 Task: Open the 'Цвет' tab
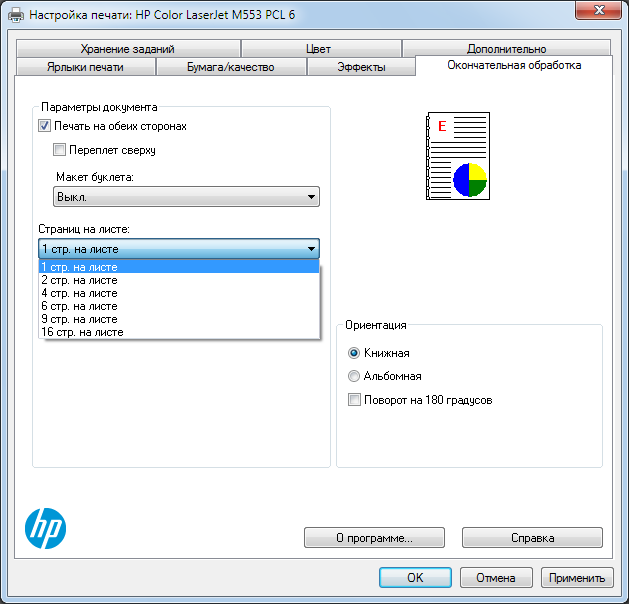click(x=319, y=49)
